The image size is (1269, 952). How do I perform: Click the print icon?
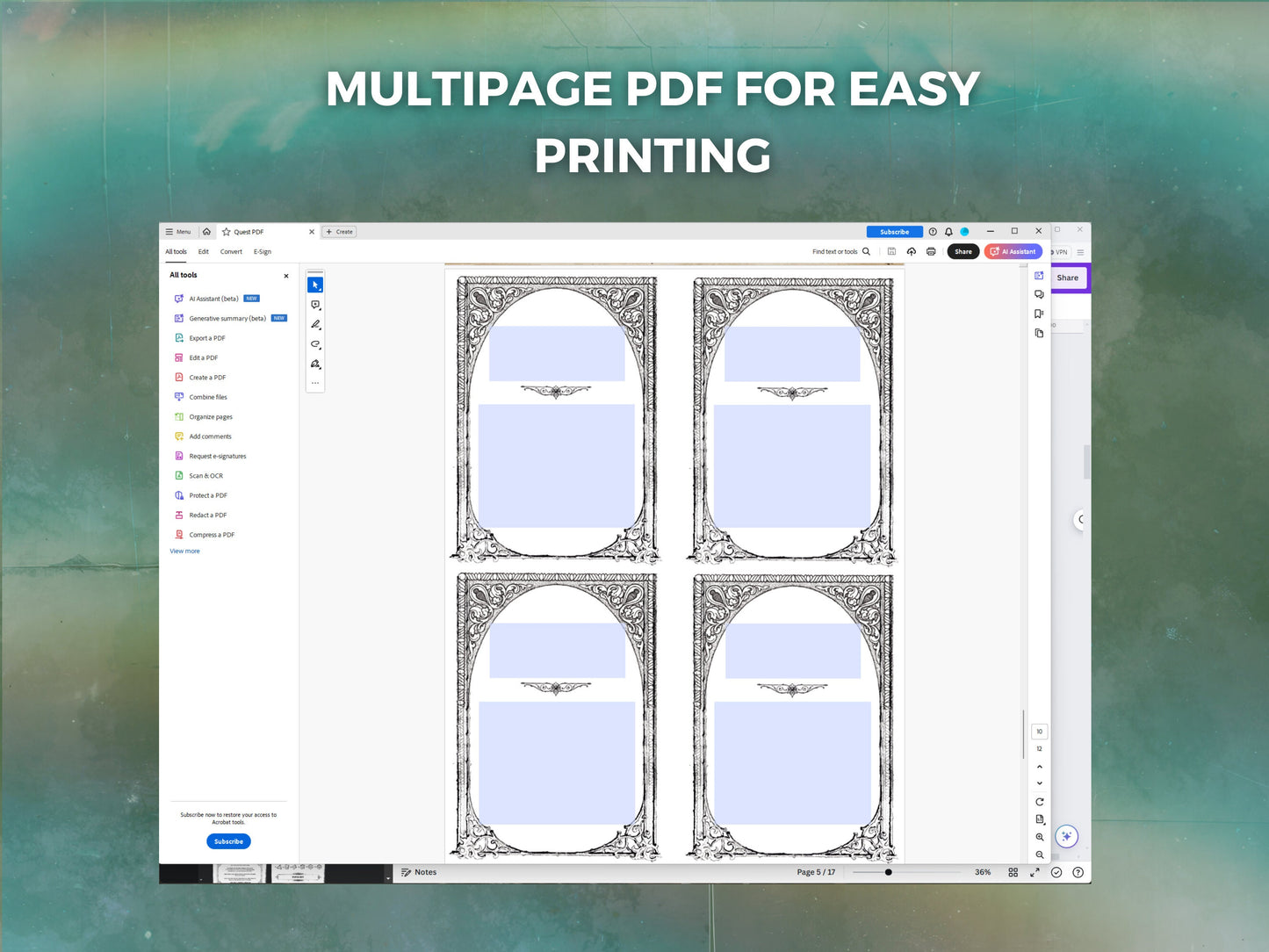point(931,252)
